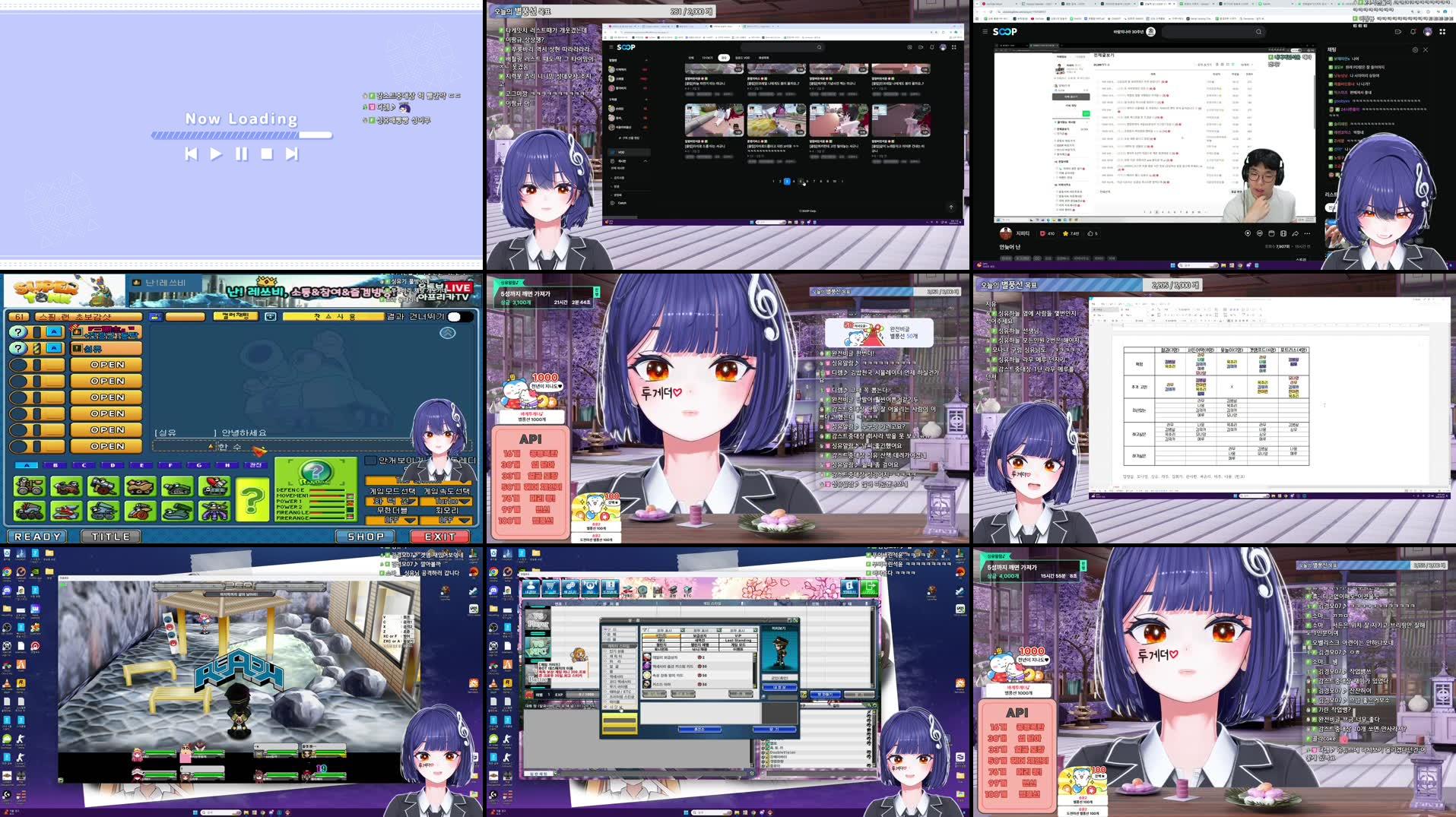The height and width of the screenshot is (817, 1456).
Task: Toggle the 결과 건너뛰기 switch
Action: point(460,318)
